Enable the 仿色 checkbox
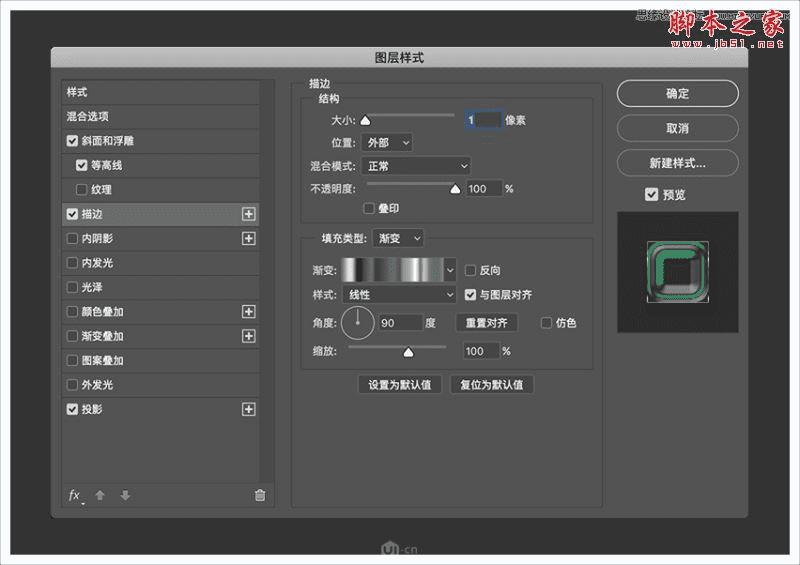The width and height of the screenshot is (800, 565). click(546, 323)
